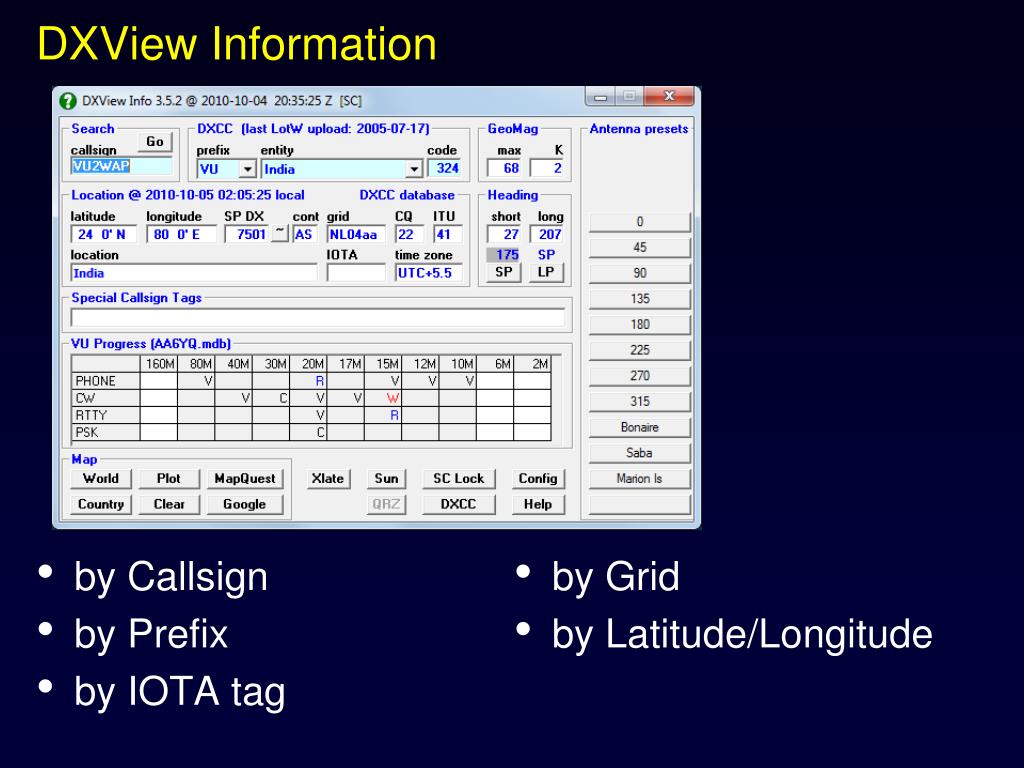Click the Go button beside callsign
The height and width of the screenshot is (768, 1024).
click(155, 142)
